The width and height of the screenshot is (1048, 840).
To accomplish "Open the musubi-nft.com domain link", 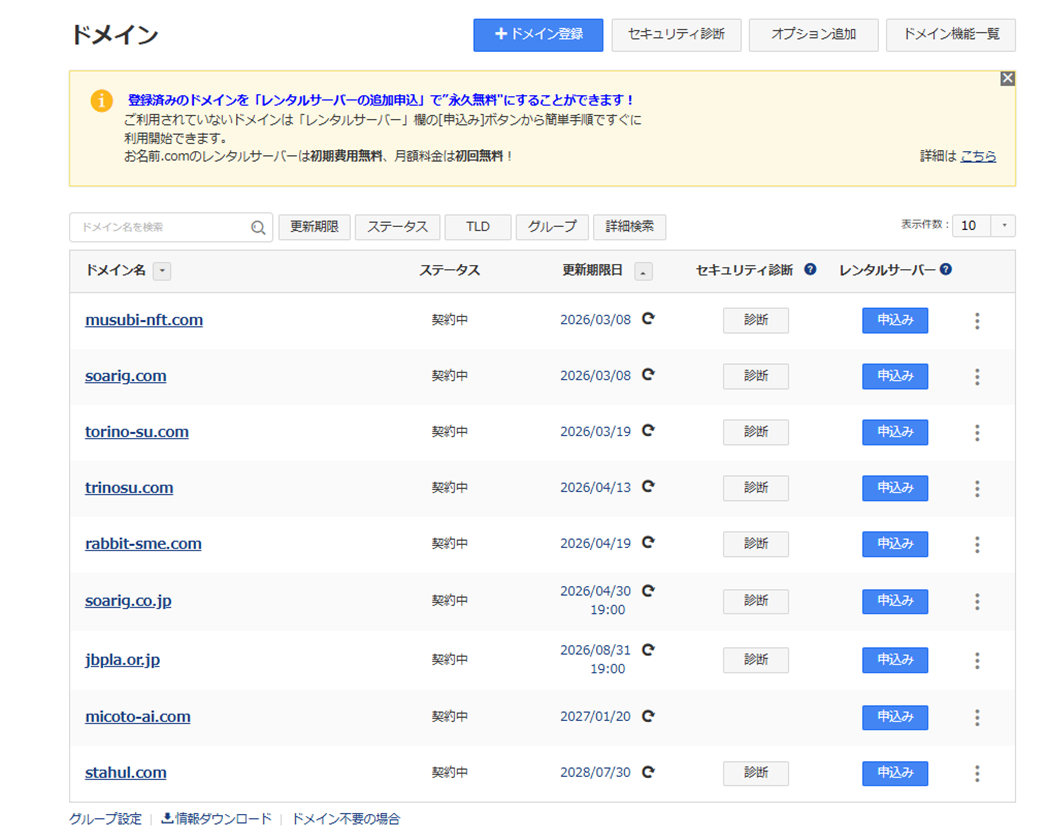I will click(144, 320).
